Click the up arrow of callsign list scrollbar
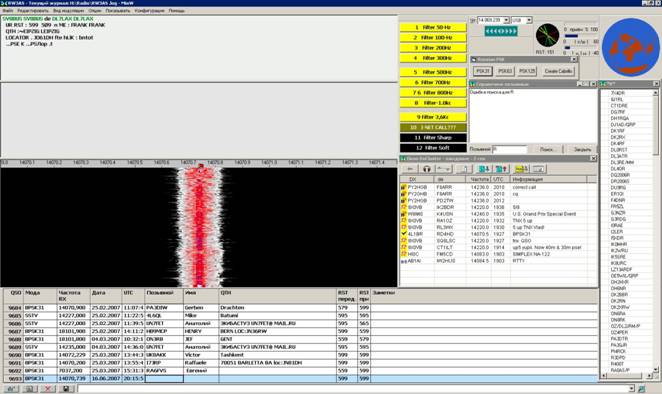 (x=655, y=92)
